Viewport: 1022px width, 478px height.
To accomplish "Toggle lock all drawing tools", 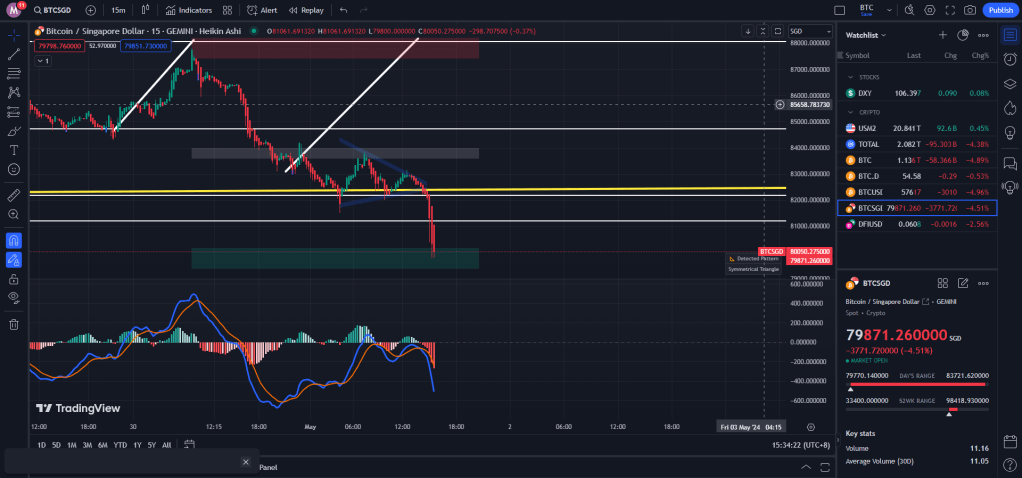I will (x=14, y=278).
